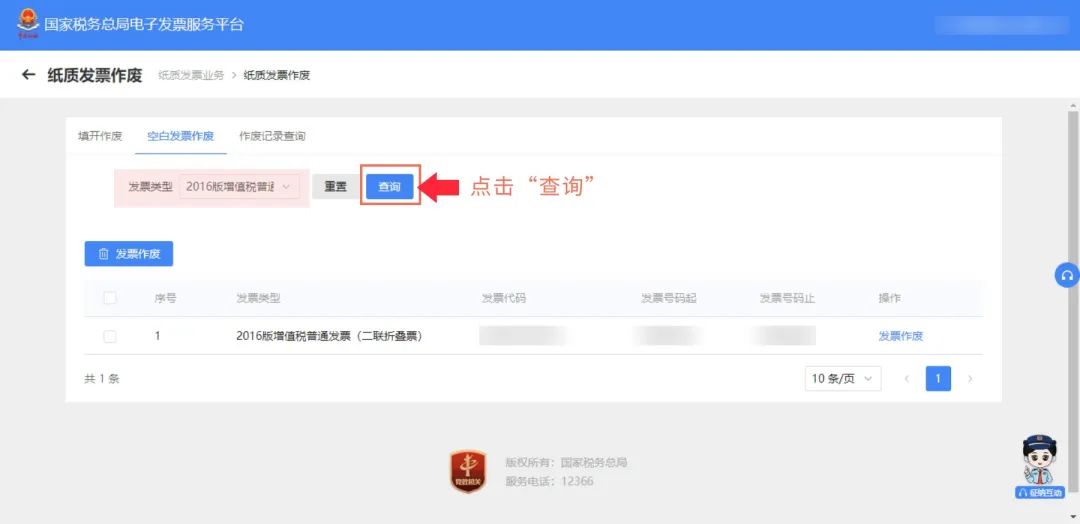Image resolution: width=1080 pixels, height=524 pixels.
Task: Select the 空白发票作废 tab
Action: pyautogui.click(x=180, y=136)
